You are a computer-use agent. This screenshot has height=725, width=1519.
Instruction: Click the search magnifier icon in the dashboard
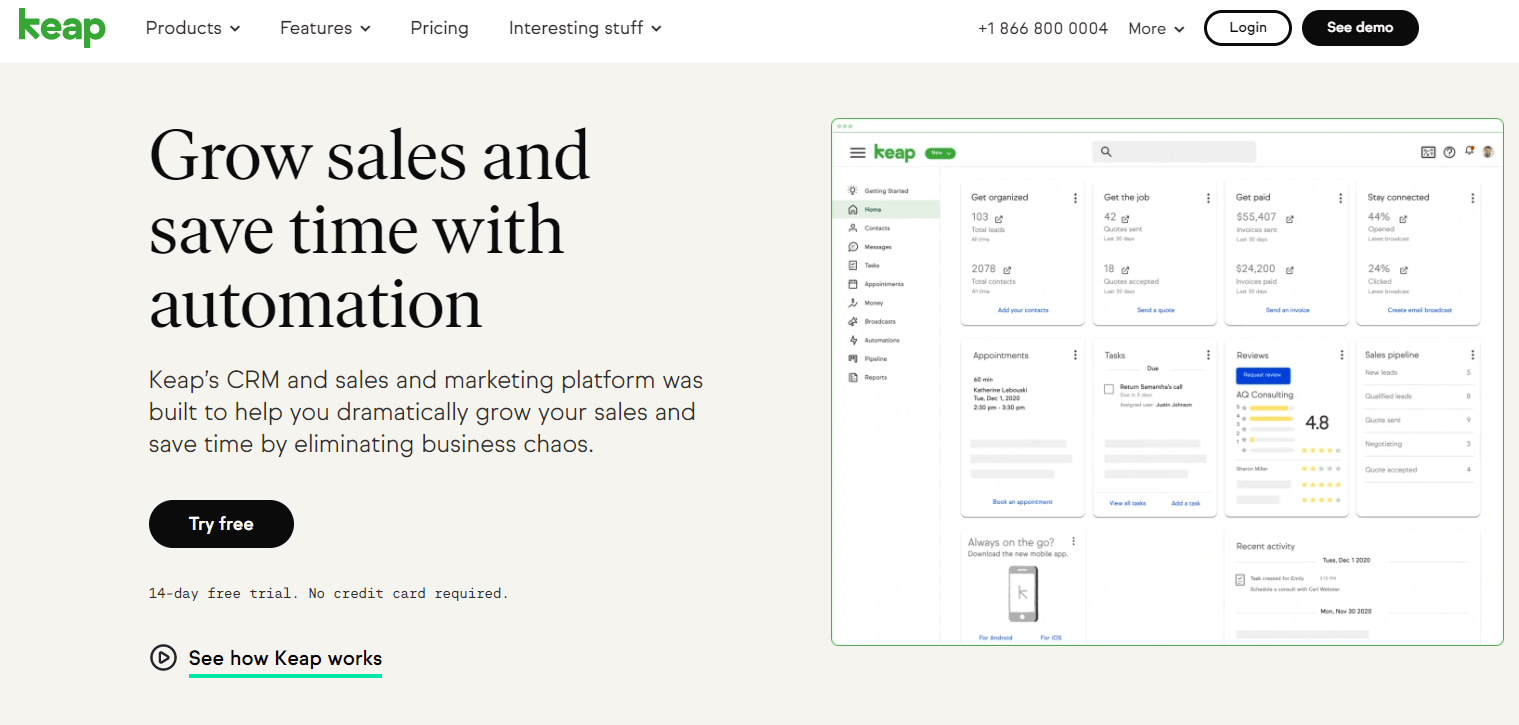pos(1106,152)
